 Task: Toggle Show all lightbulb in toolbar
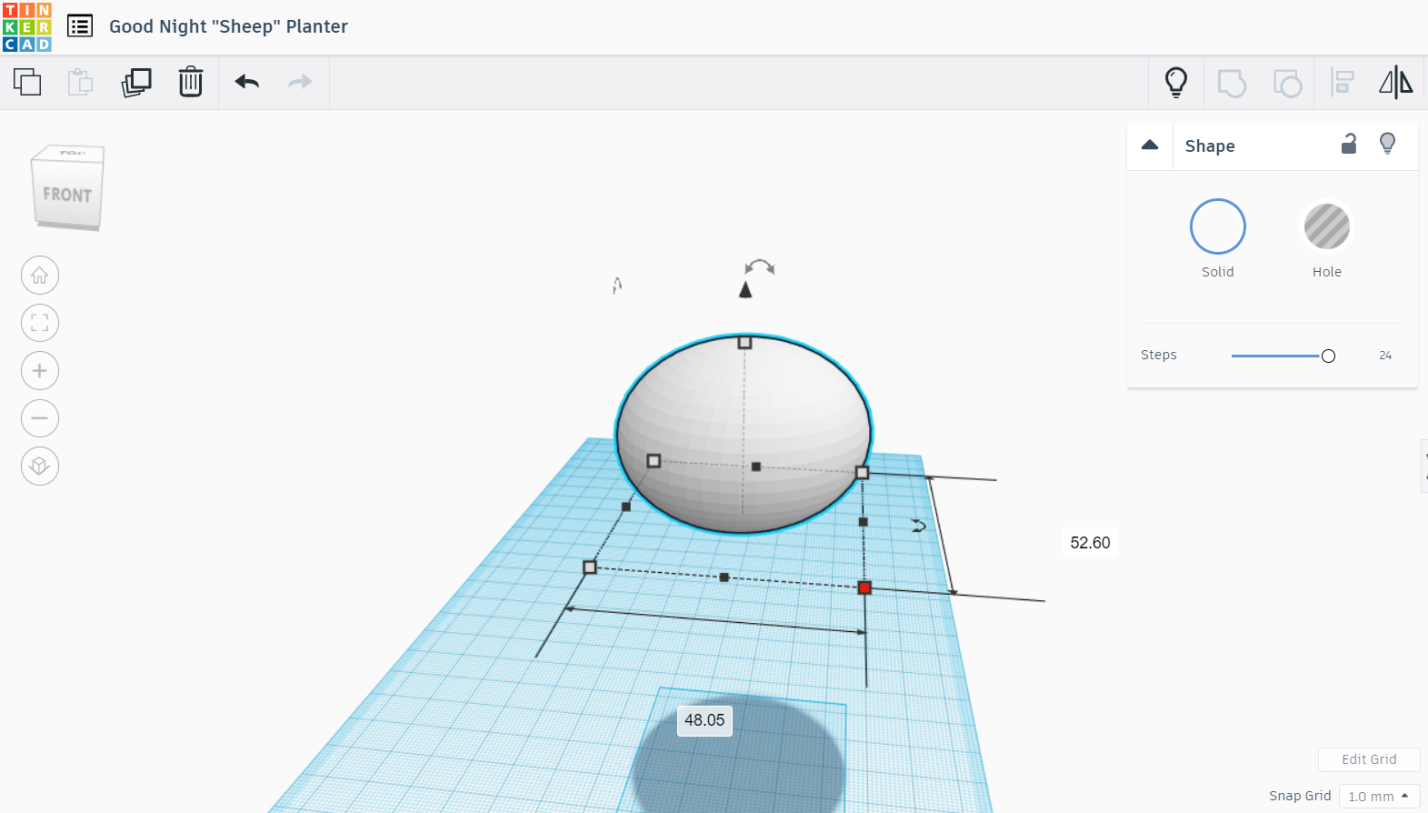coord(1176,82)
